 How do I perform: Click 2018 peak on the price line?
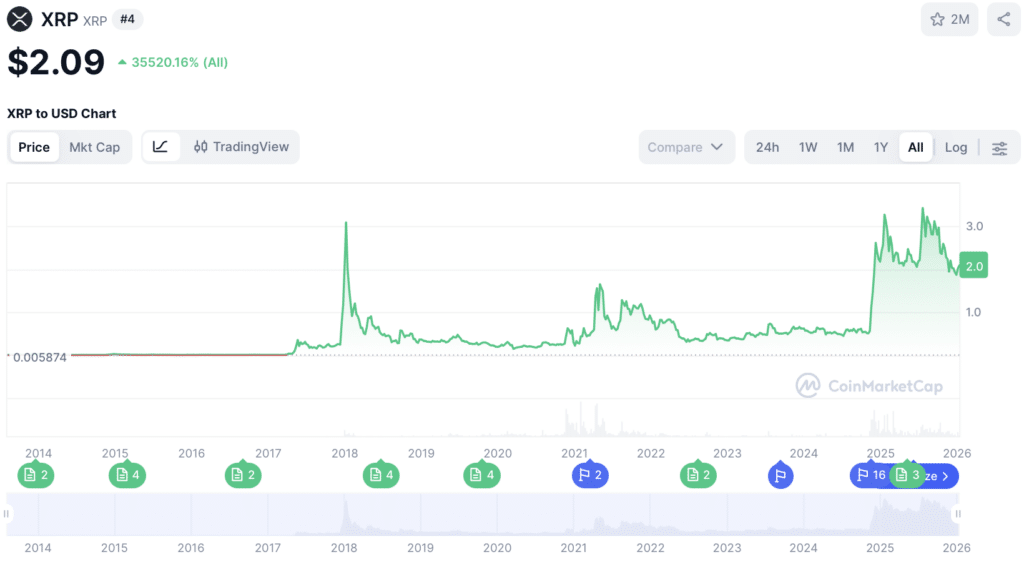[x=346, y=223]
